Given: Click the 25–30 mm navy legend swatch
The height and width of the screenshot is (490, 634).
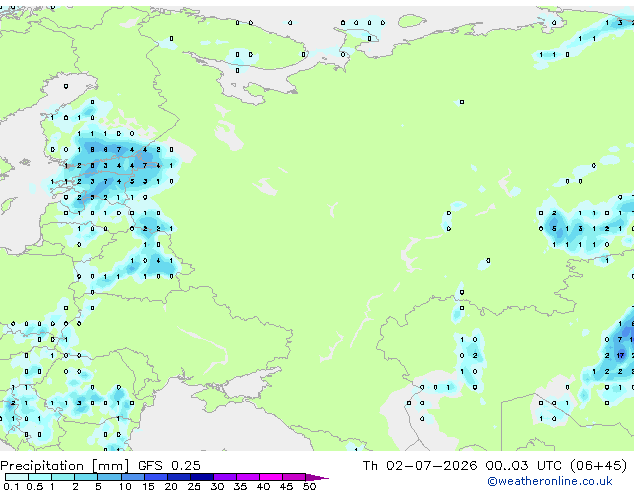Looking at the screenshot, I should tap(202, 477).
